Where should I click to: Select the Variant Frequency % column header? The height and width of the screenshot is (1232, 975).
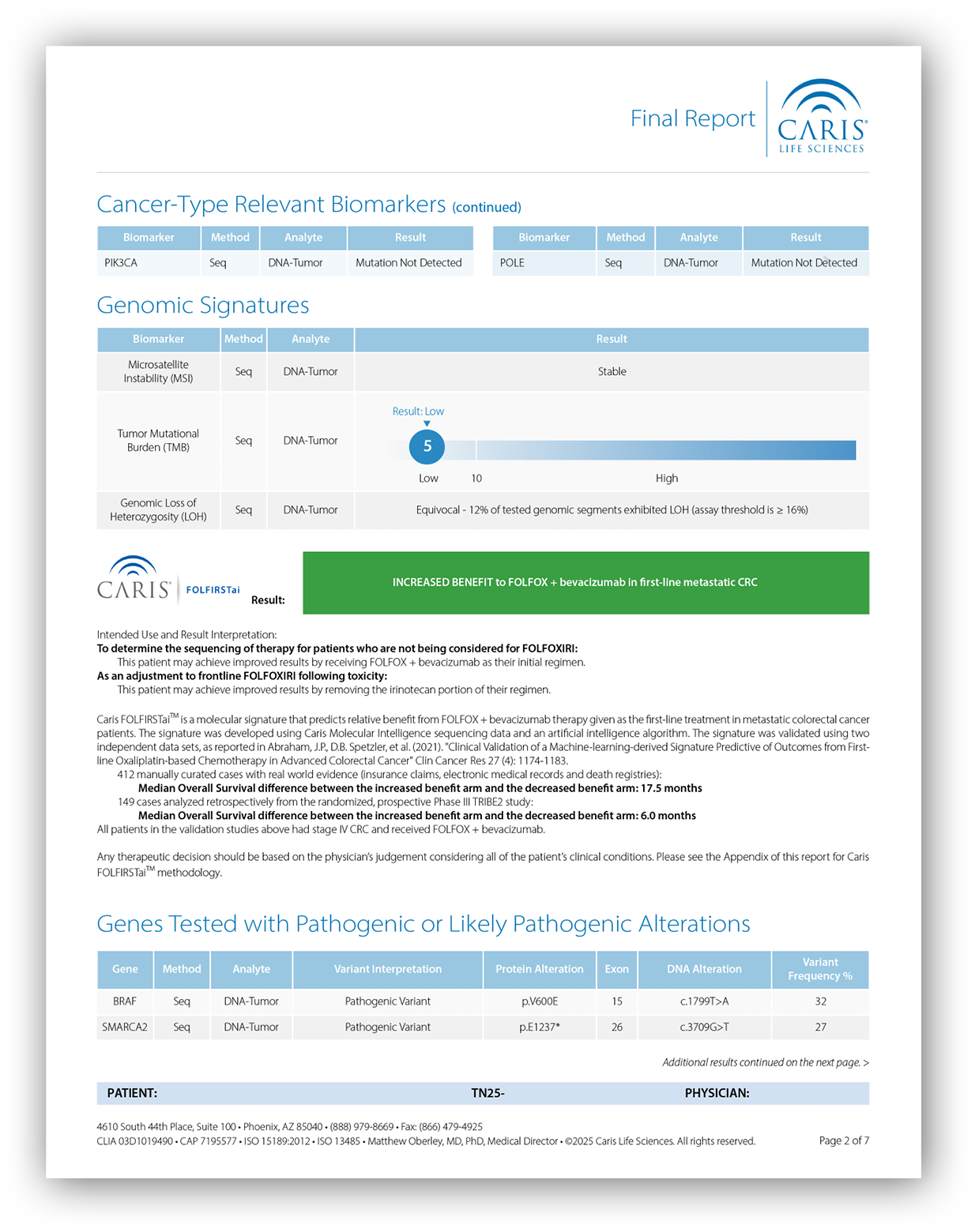click(819, 969)
